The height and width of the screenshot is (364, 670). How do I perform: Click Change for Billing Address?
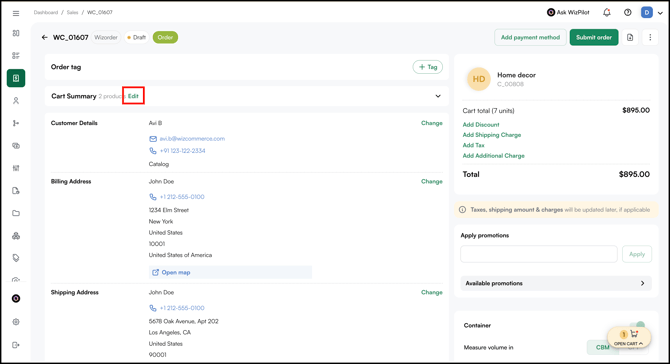432,182
